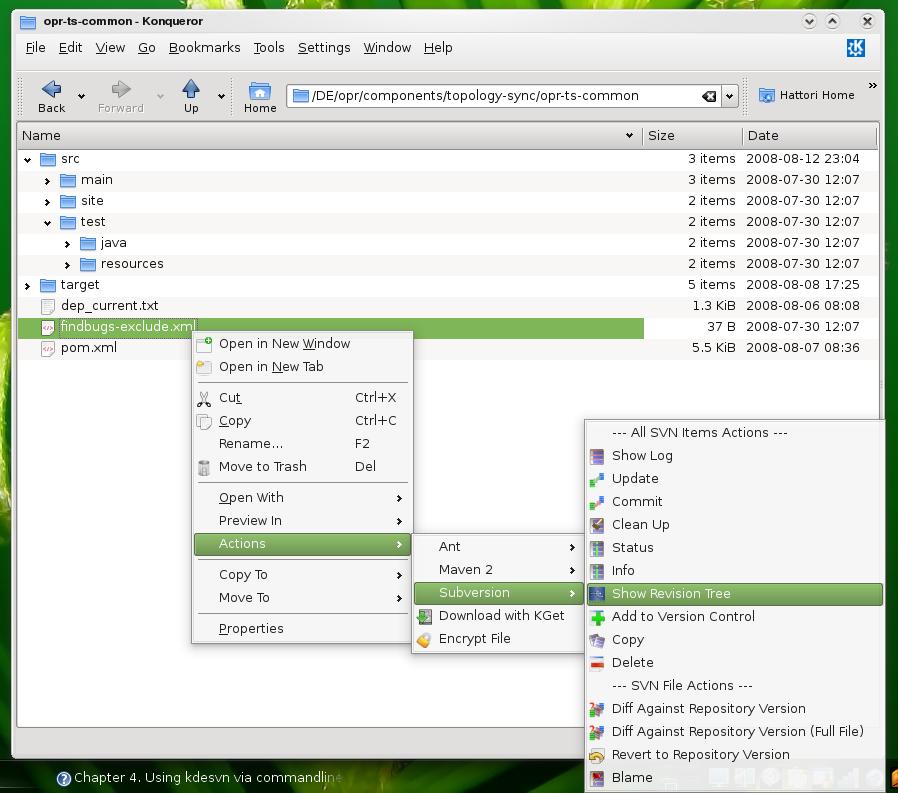Select Open in New Tab
This screenshot has width=898, height=793.
coord(302,366)
